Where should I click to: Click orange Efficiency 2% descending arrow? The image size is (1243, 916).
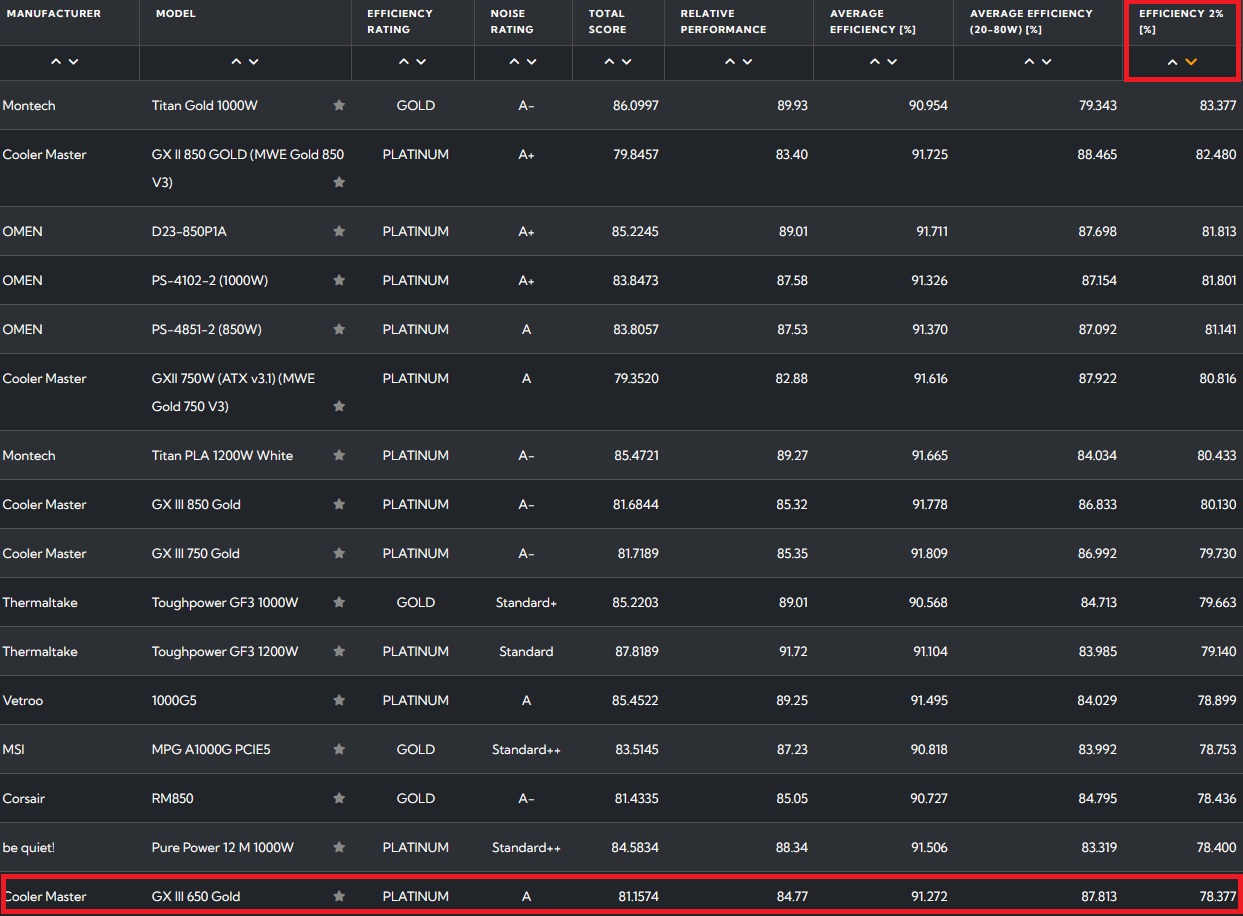(1190, 62)
